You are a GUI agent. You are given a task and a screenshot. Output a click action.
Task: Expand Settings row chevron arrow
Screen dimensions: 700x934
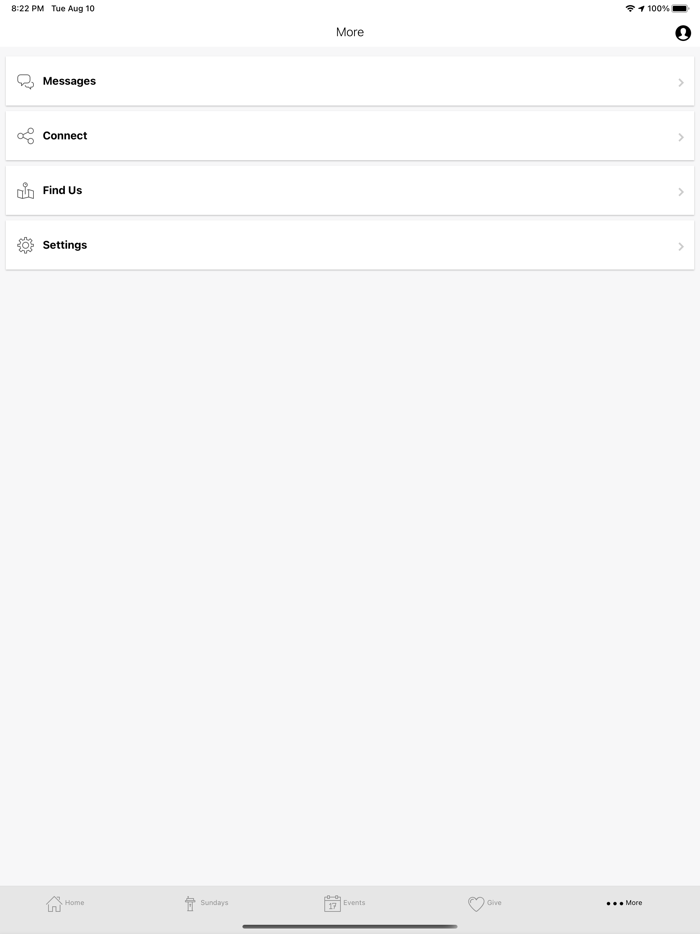click(x=681, y=246)
